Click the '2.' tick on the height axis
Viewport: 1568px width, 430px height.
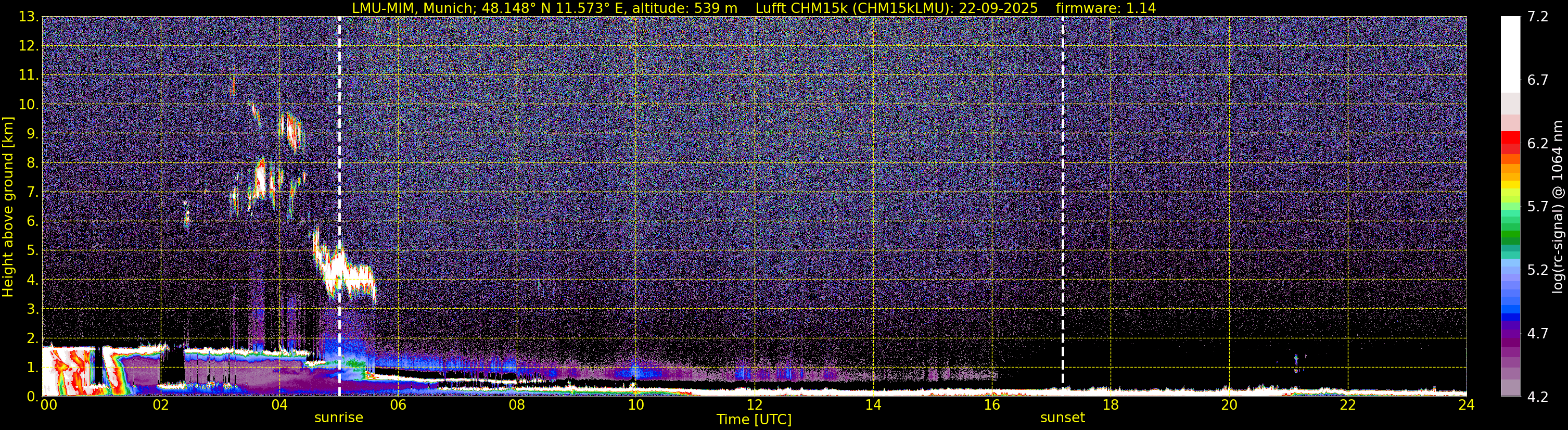pyautogui.click(x=32, y=338)
